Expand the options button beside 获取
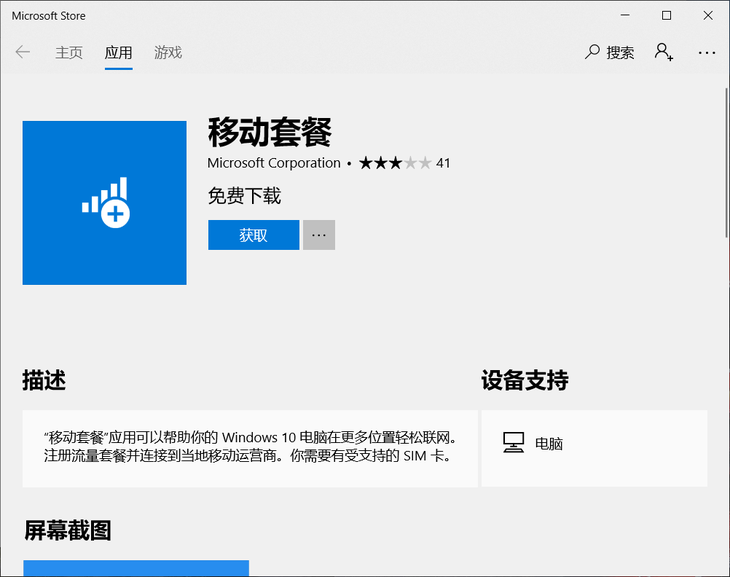Screen dimensions: 730x577 [x=319, y=235]
